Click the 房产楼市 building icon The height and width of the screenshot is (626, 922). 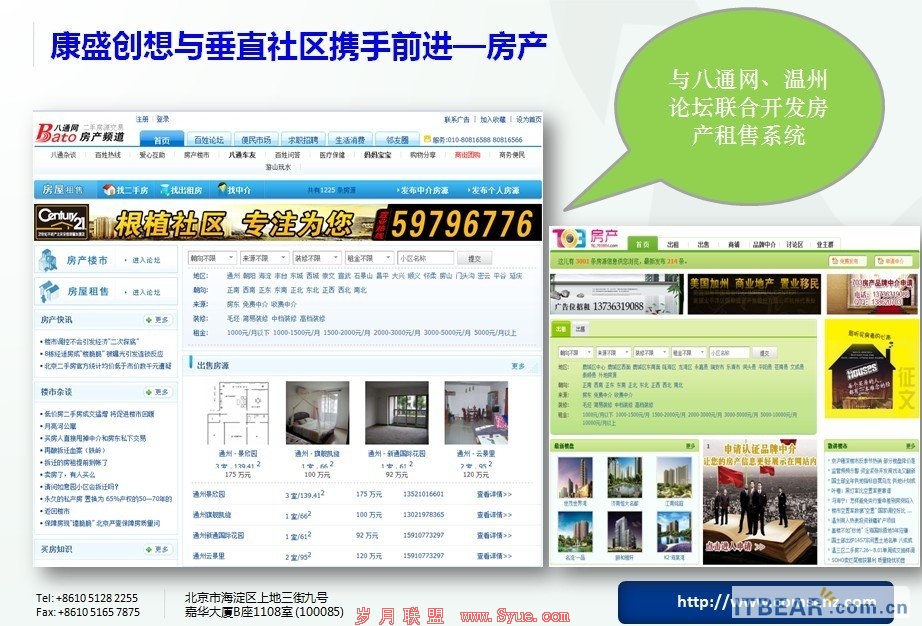pos(47,259)
